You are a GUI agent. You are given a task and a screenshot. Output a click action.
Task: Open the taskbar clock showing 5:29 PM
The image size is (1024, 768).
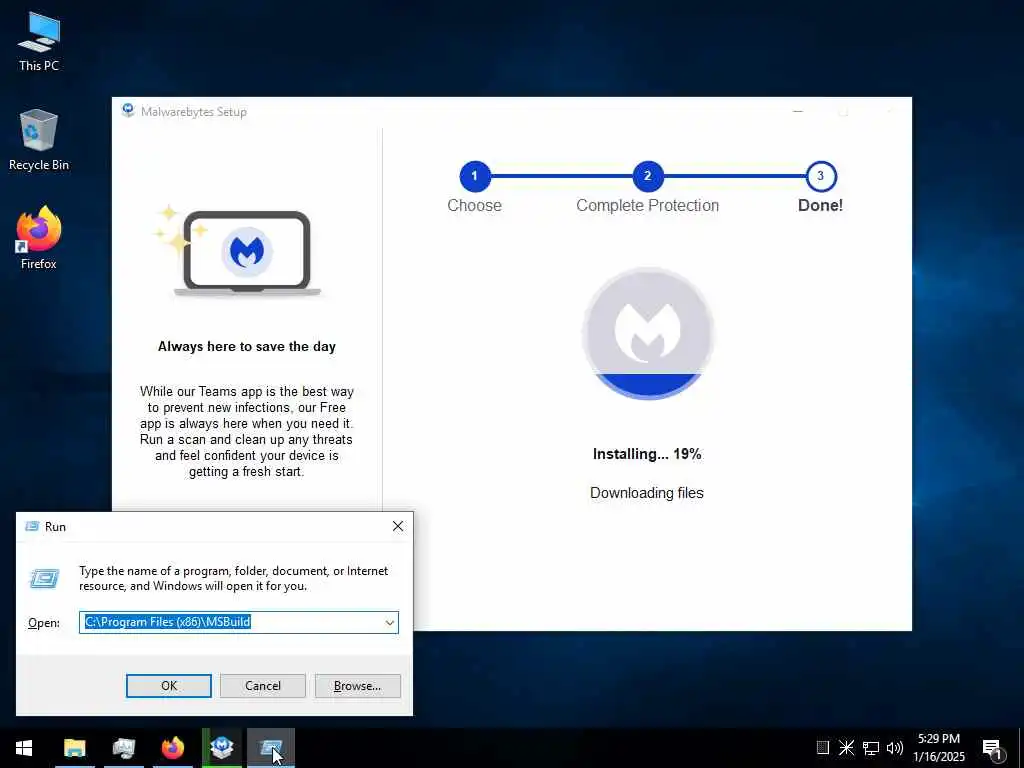pyautogui.click(x=938, y=748)
